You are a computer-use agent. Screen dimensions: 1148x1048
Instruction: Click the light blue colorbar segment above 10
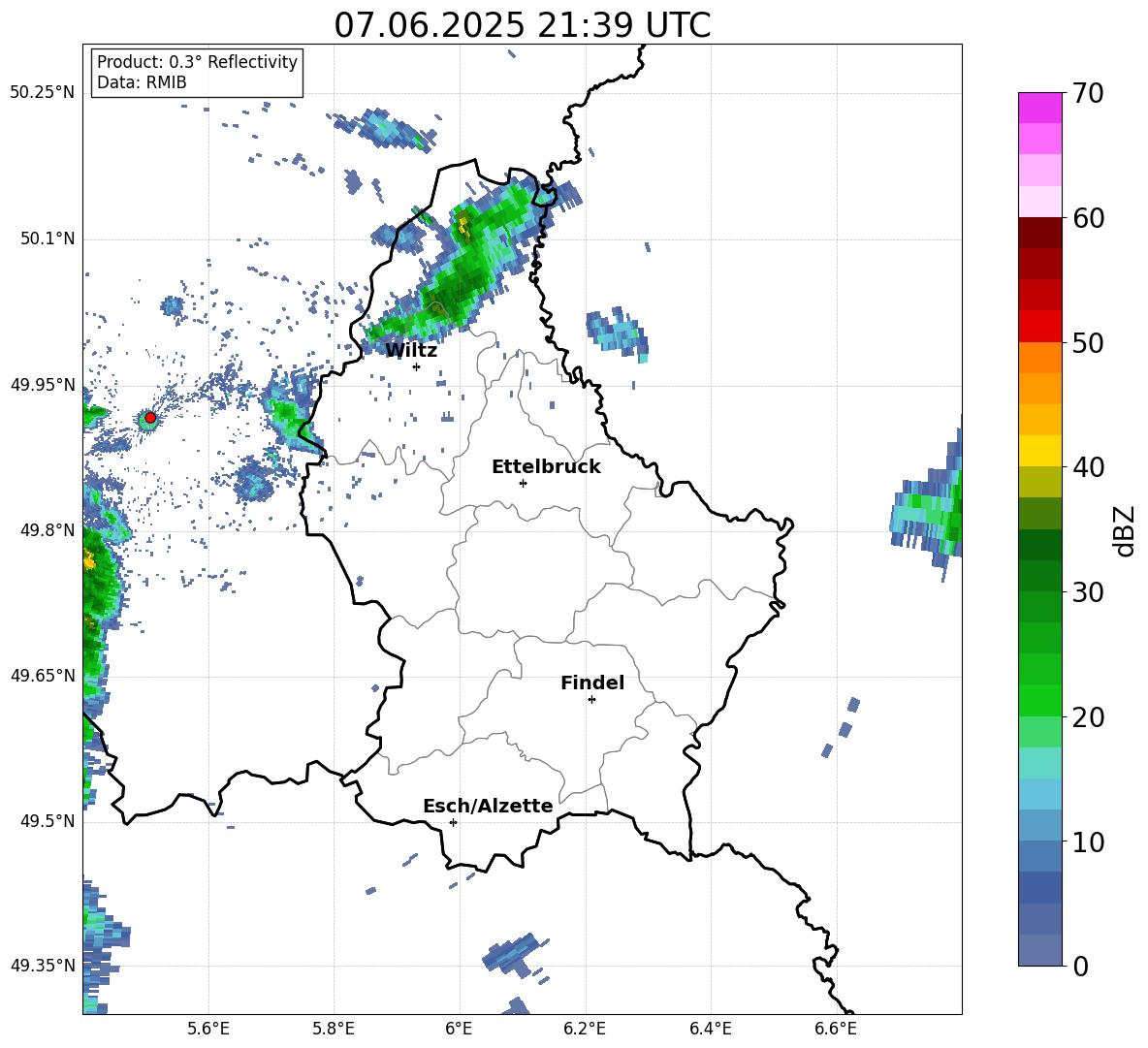pyautogui.click(x=1039, y=825)
